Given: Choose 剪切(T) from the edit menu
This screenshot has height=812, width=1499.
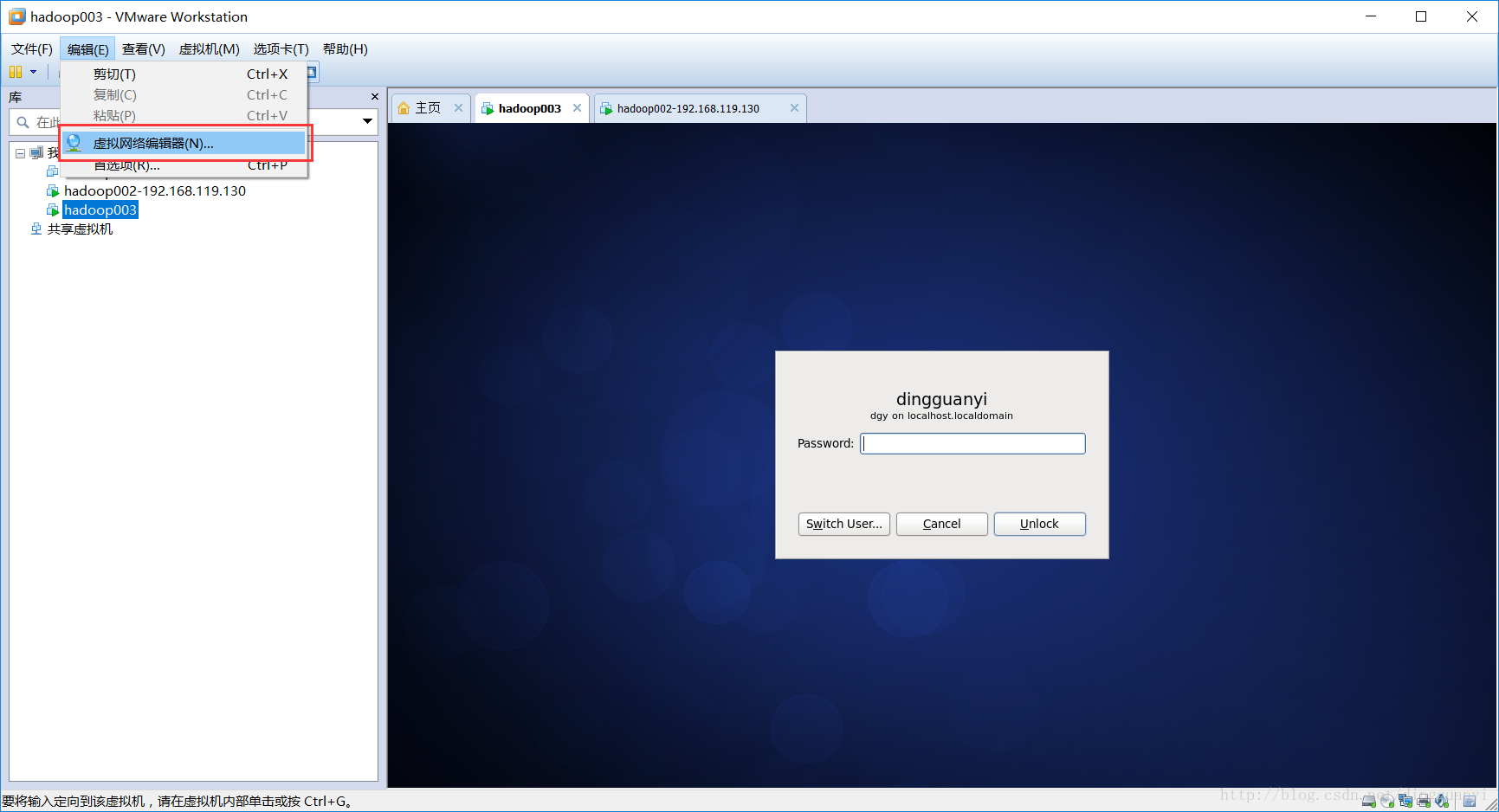Looking at the screenshot, I should coord(184,74).
